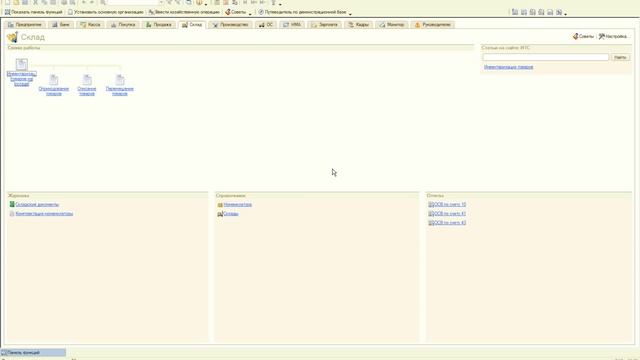
Task: Click Показать панель функций toolbar button
Action: (33, 12)
